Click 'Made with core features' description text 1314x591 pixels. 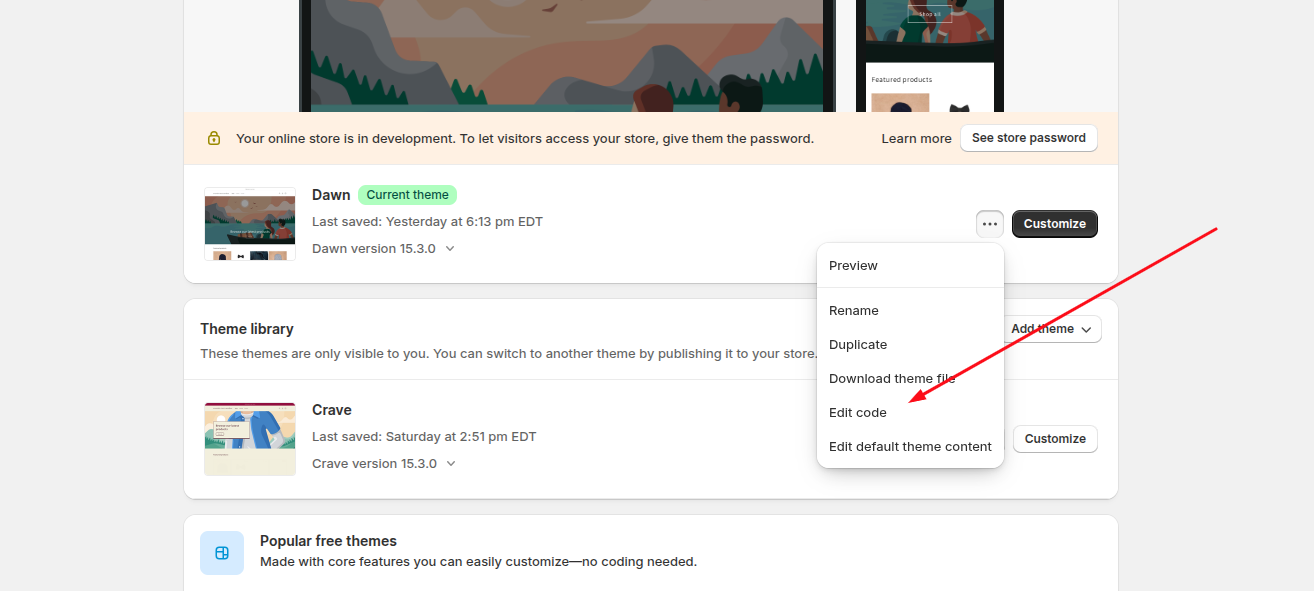pyautogui.click(x=478, y=562)
